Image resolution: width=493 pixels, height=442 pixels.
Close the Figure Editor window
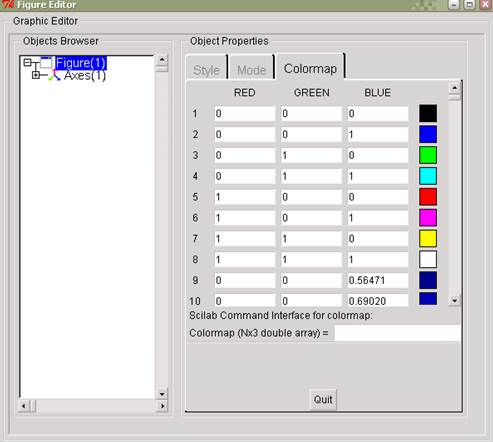[x=485, y=4]
